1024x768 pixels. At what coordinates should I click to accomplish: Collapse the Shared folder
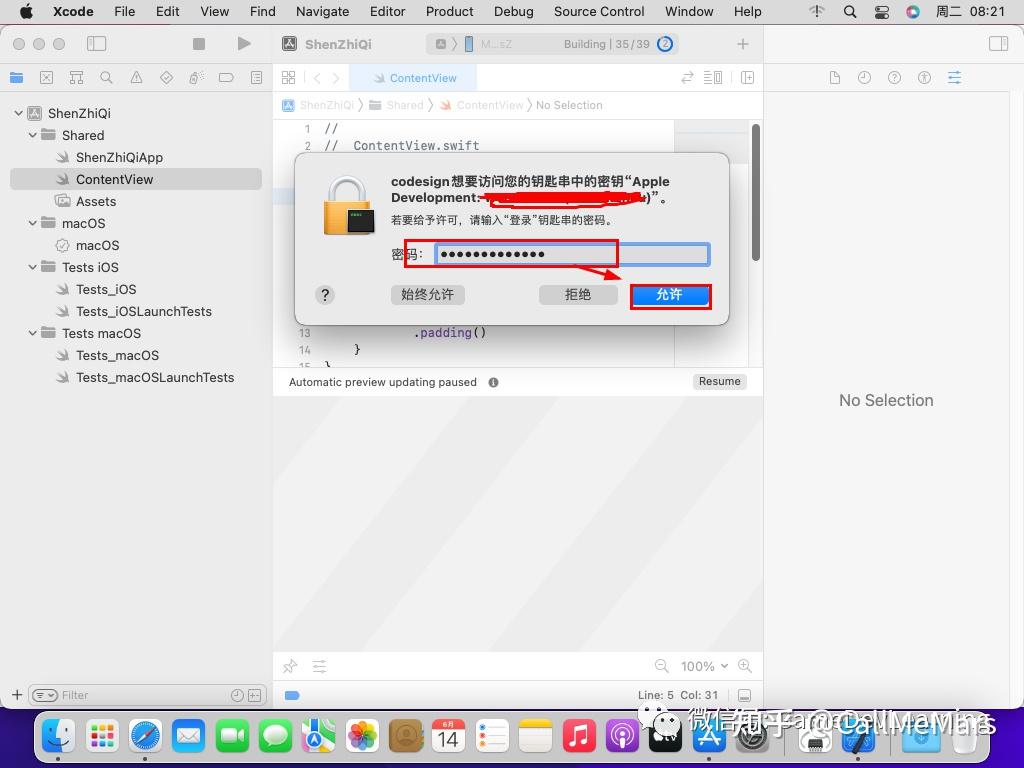coord(33,135)
